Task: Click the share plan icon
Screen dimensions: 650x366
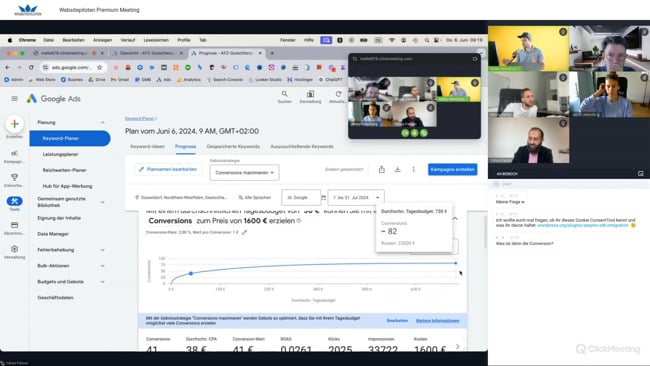Action: [x=382, y=169]
